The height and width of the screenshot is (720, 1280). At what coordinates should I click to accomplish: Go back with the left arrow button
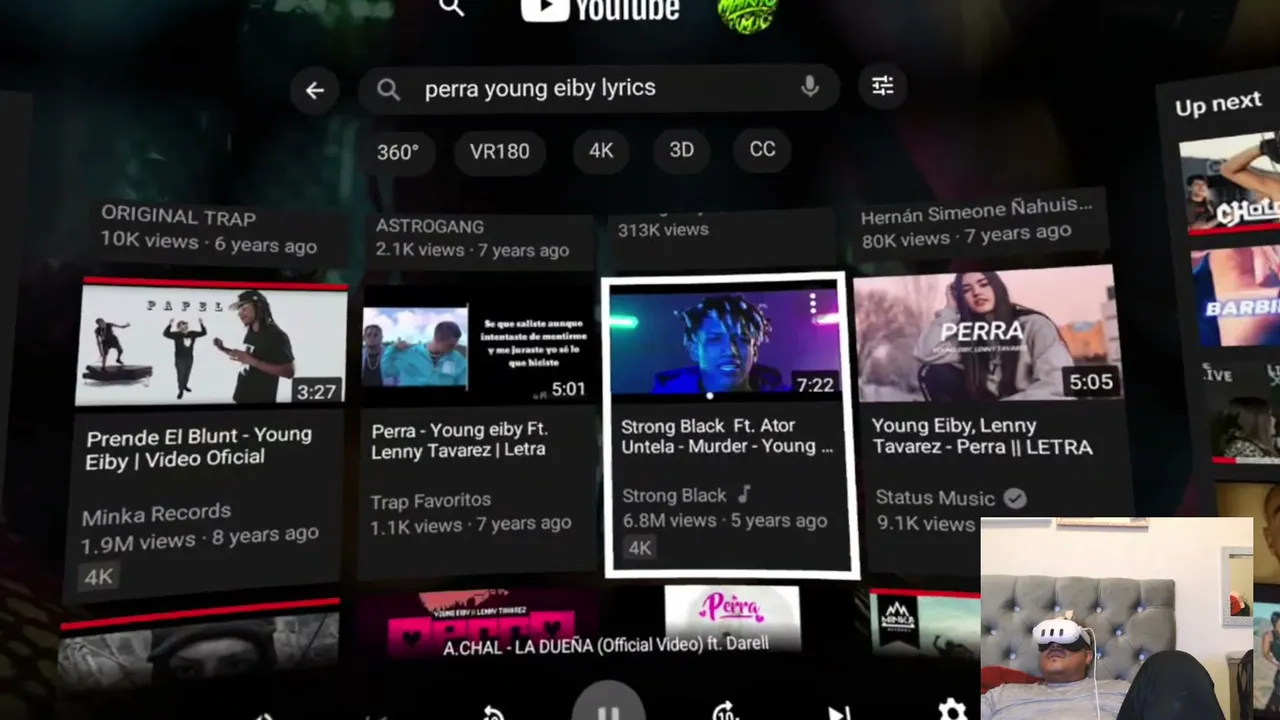pyautogui.click(x=314, y=91)
